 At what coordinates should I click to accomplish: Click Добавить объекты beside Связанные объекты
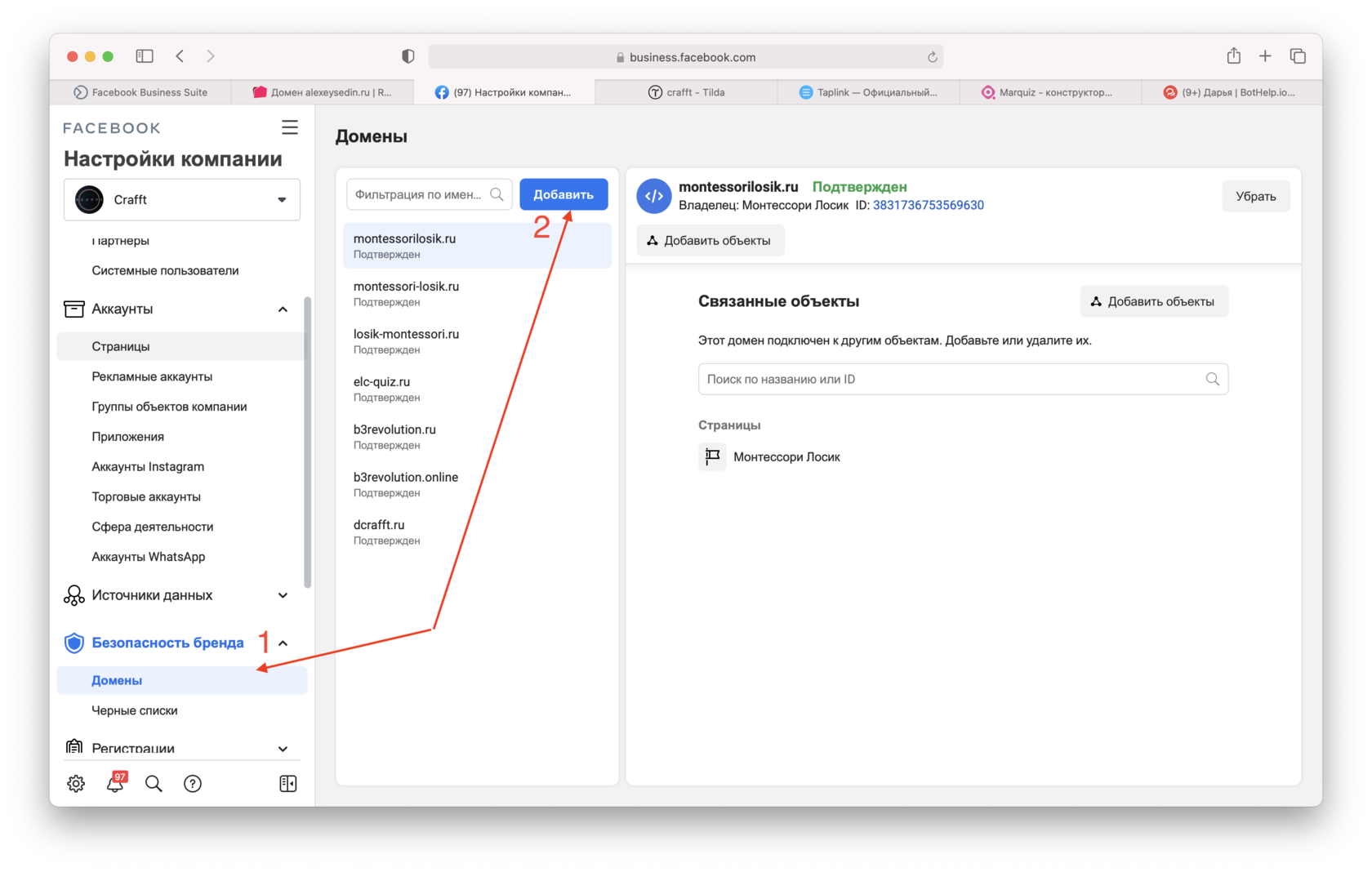click(x=1154, y=301)
